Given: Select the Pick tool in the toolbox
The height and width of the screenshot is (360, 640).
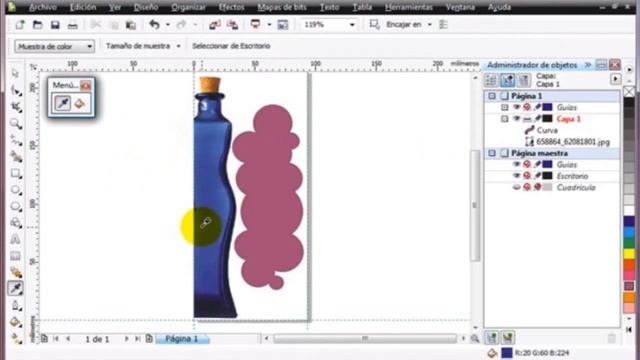Looking at the screenshot, I should coord(16,73).
